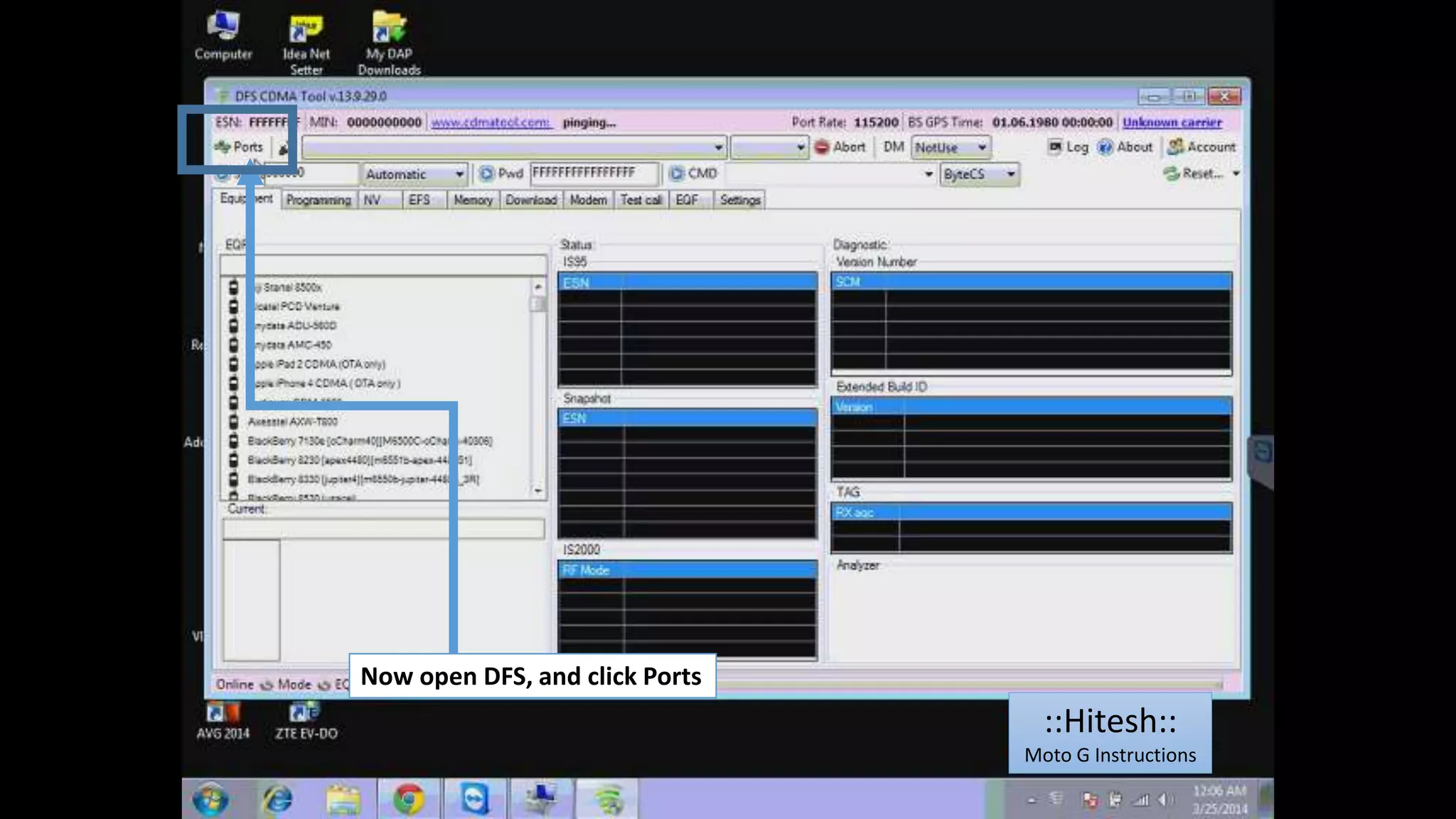Click the small icon right of Ports

(283, 149)
